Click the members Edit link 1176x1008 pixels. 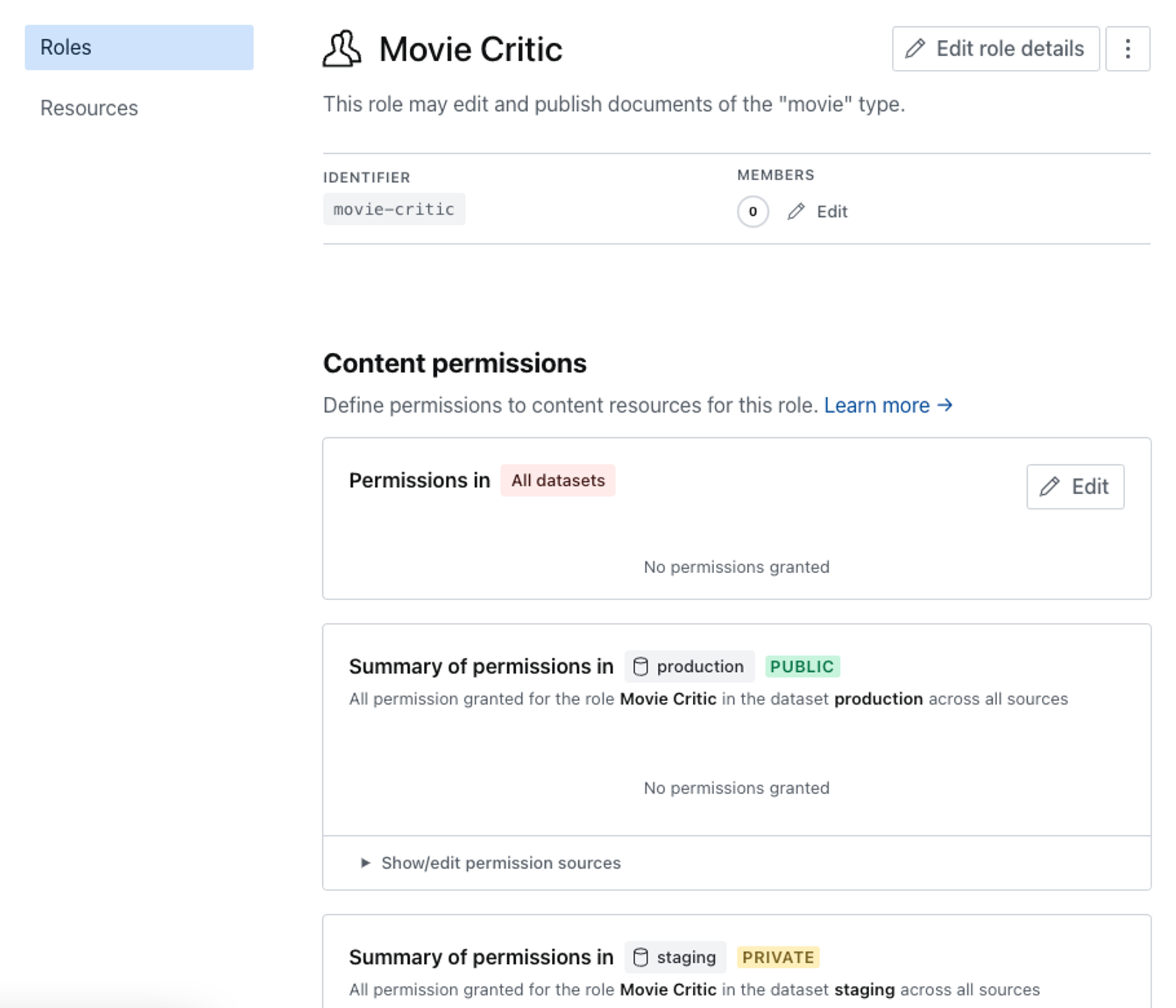click(x=831, y=211)
